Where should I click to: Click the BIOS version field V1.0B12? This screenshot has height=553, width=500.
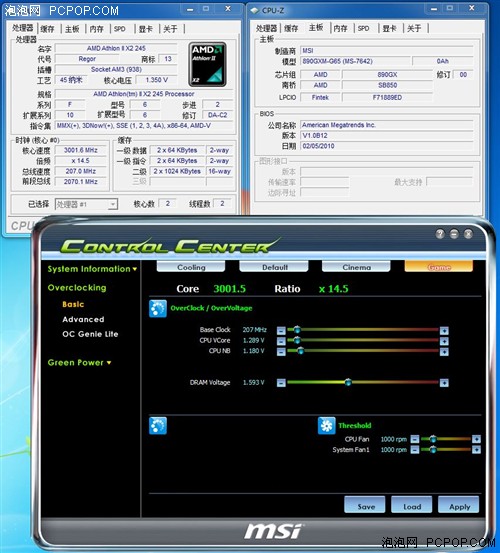coord(386,135)
